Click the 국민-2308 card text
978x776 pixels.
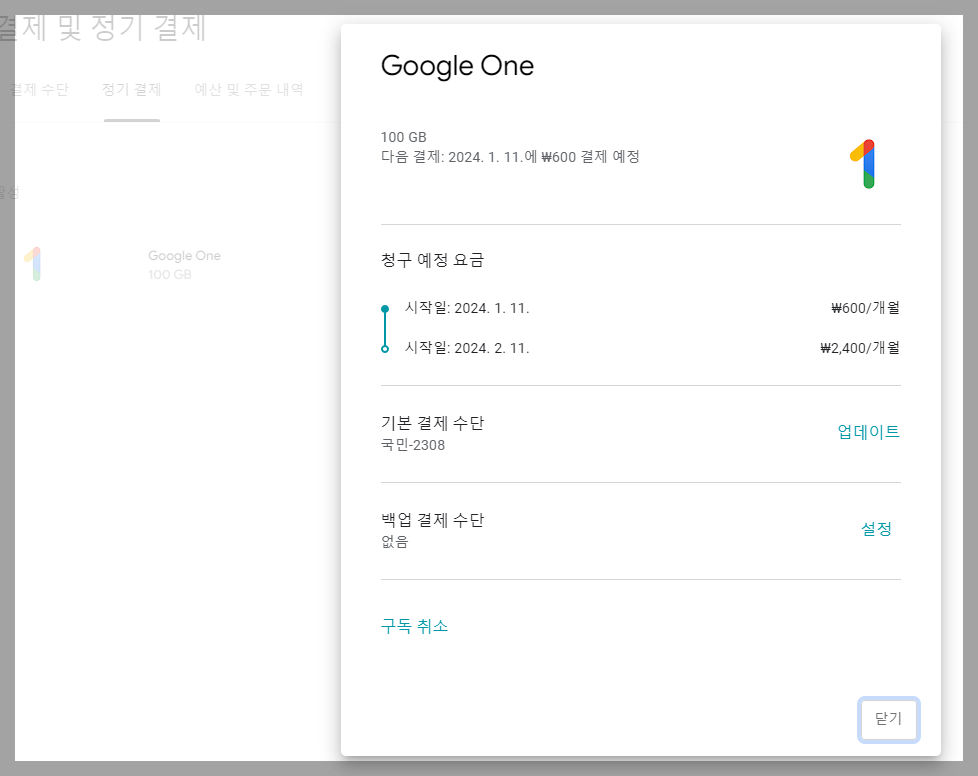(x=413, y=445)
